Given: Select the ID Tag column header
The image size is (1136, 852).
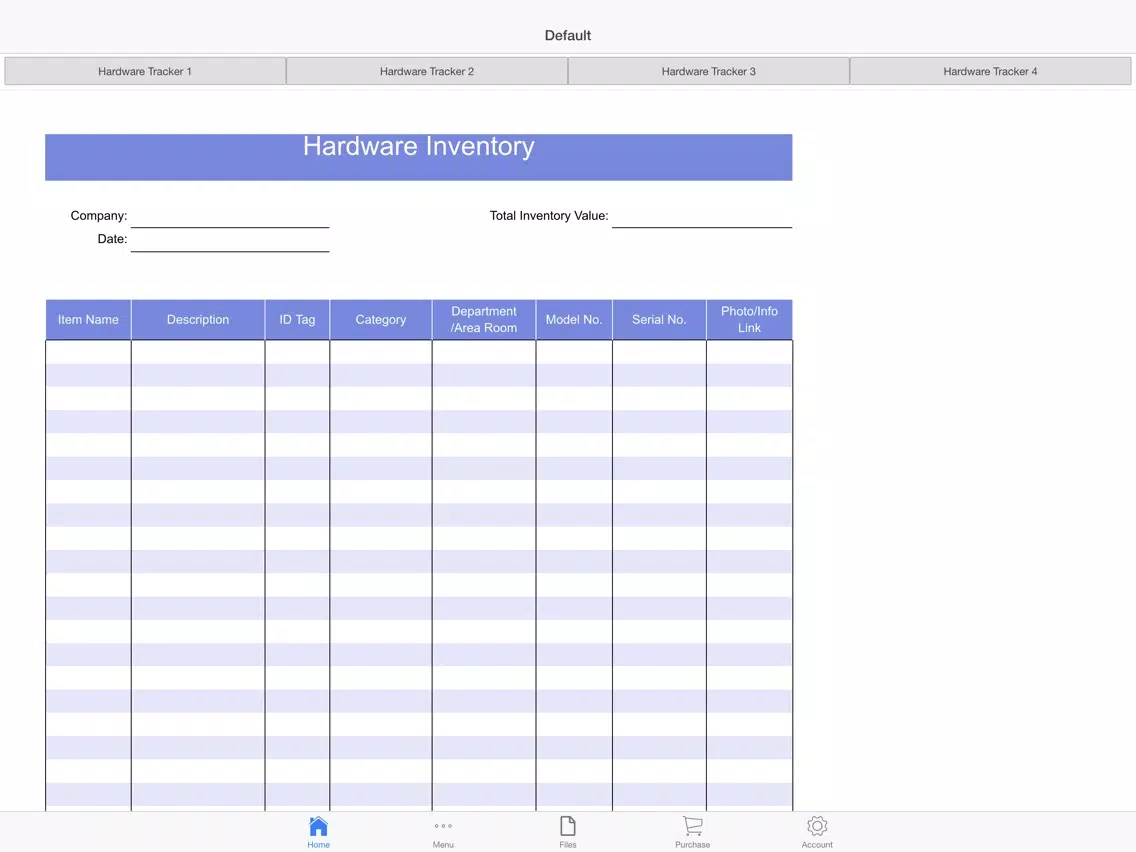Looking at the screenshot, I should pyautogui.click(x=297, y=320).
